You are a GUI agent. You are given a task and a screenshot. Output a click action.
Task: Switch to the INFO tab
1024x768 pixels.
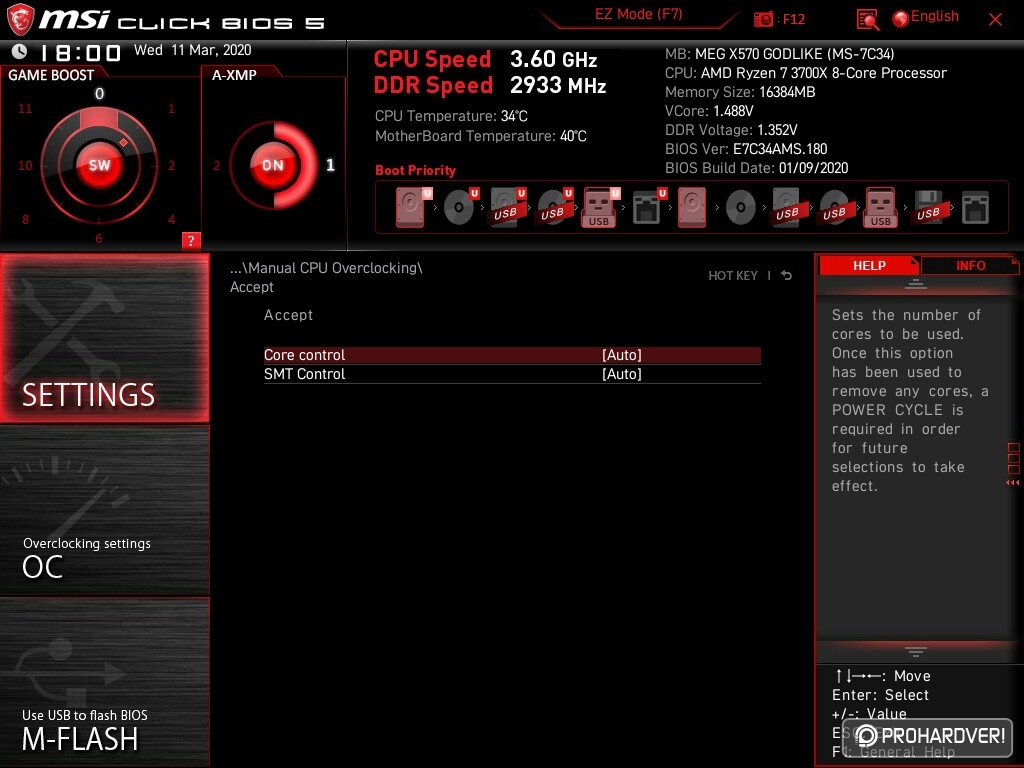tap(970, 265)
